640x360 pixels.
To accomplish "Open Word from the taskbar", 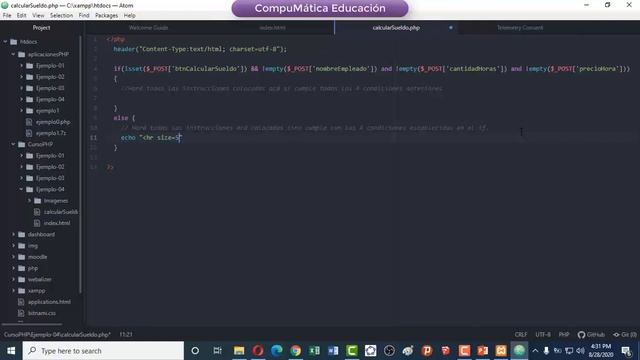I will 333,351.
